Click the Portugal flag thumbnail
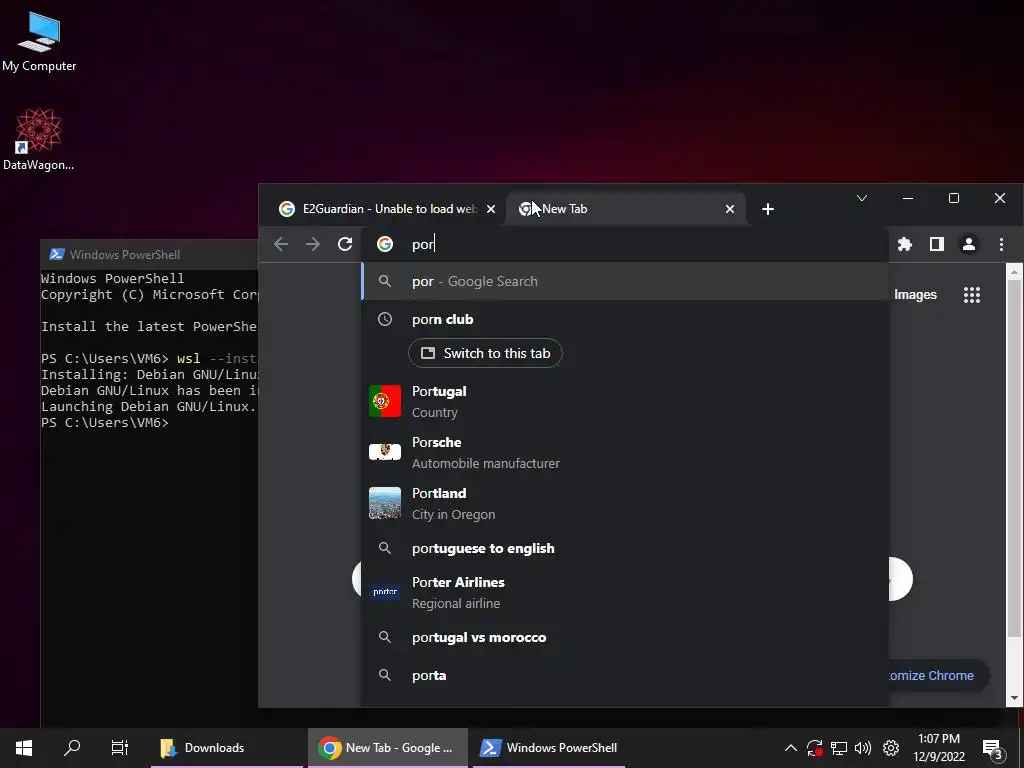 tap(385, 401)
